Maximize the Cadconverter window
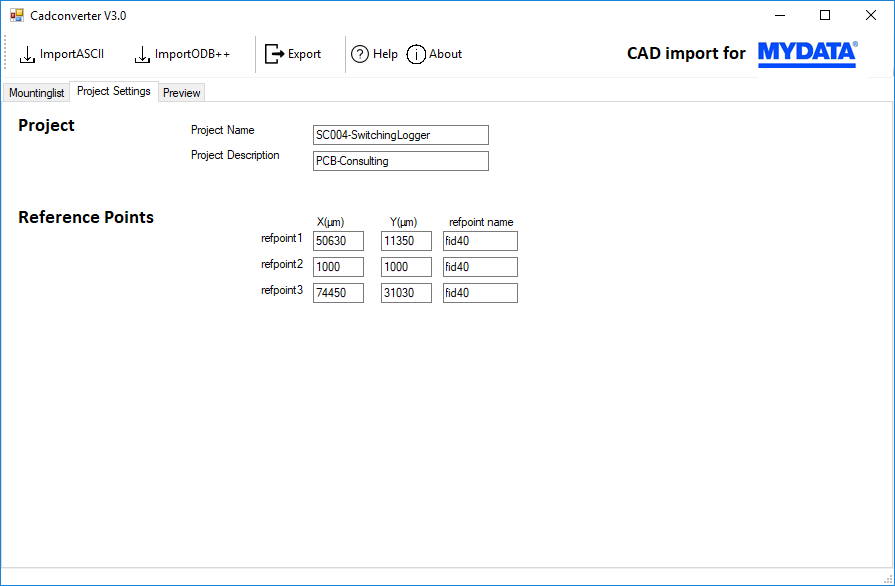The image size is (895, 586). (825, 15)
